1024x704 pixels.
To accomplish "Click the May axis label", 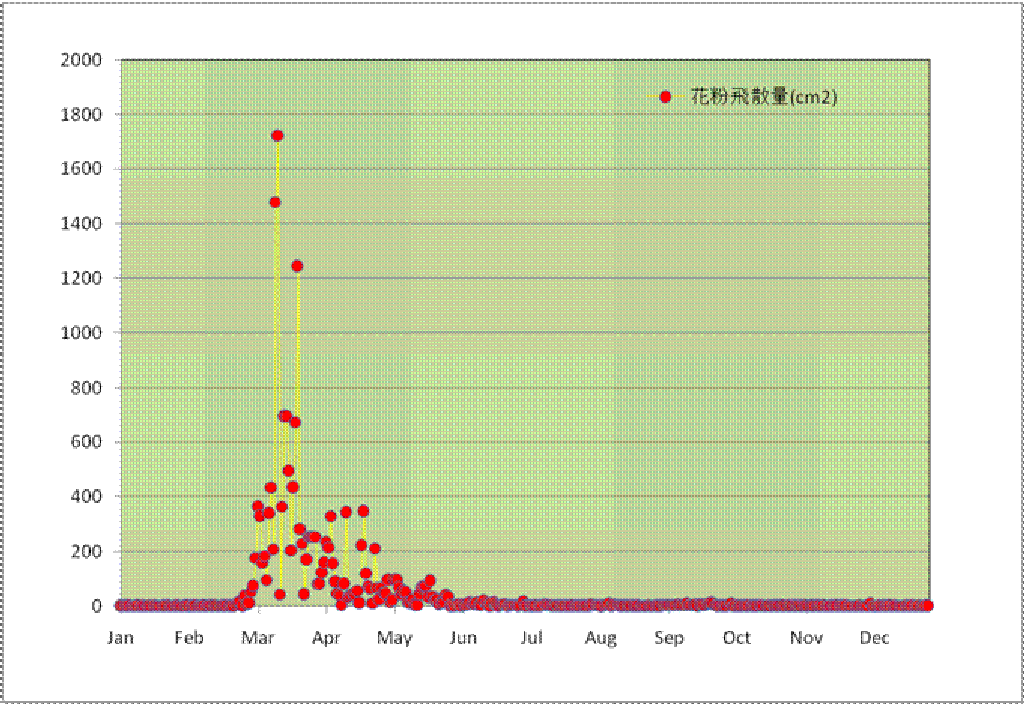I will (x=395, y=637).
